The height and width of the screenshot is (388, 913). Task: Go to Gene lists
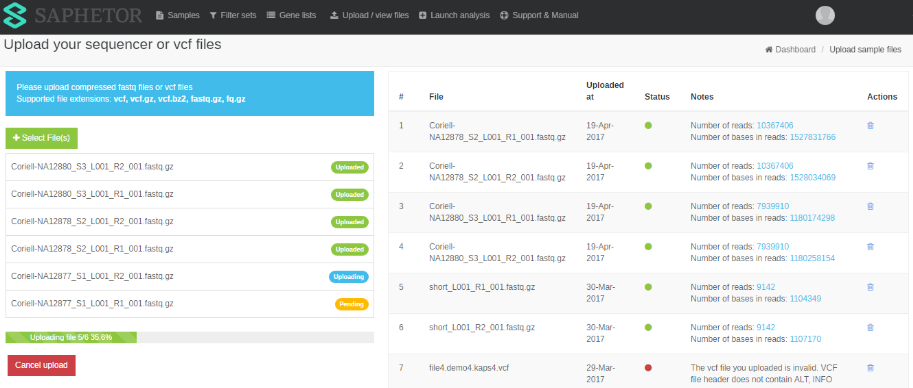(x=291, y=15)
